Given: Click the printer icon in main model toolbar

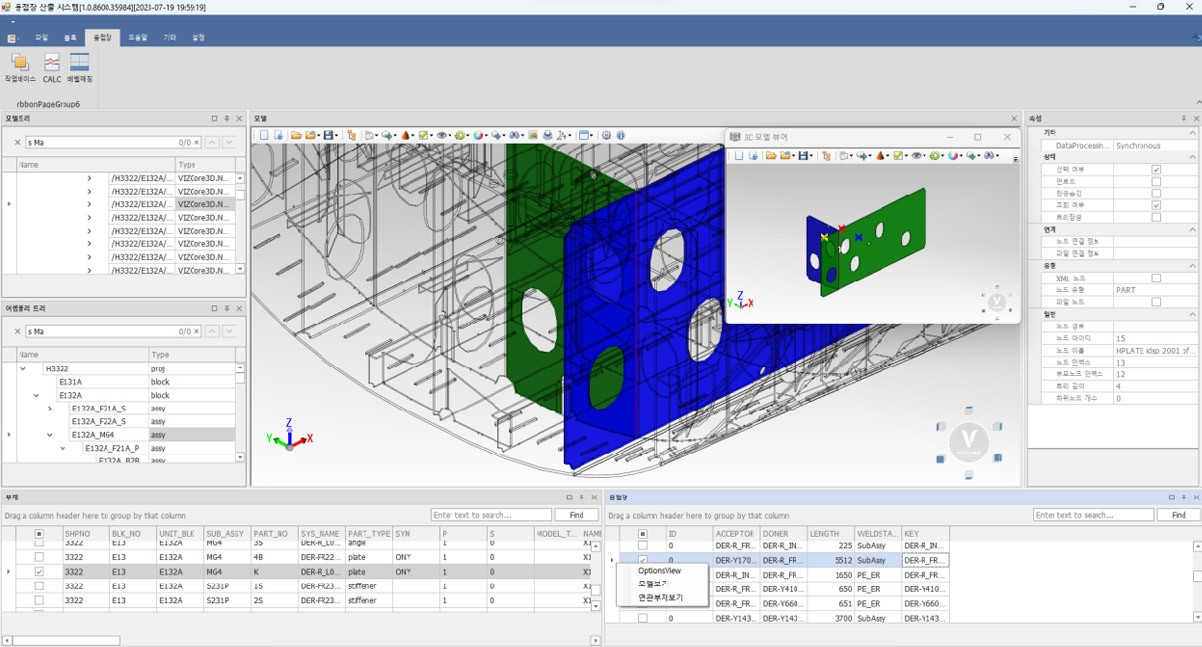Looking at the screenshot, I should 547,135.
